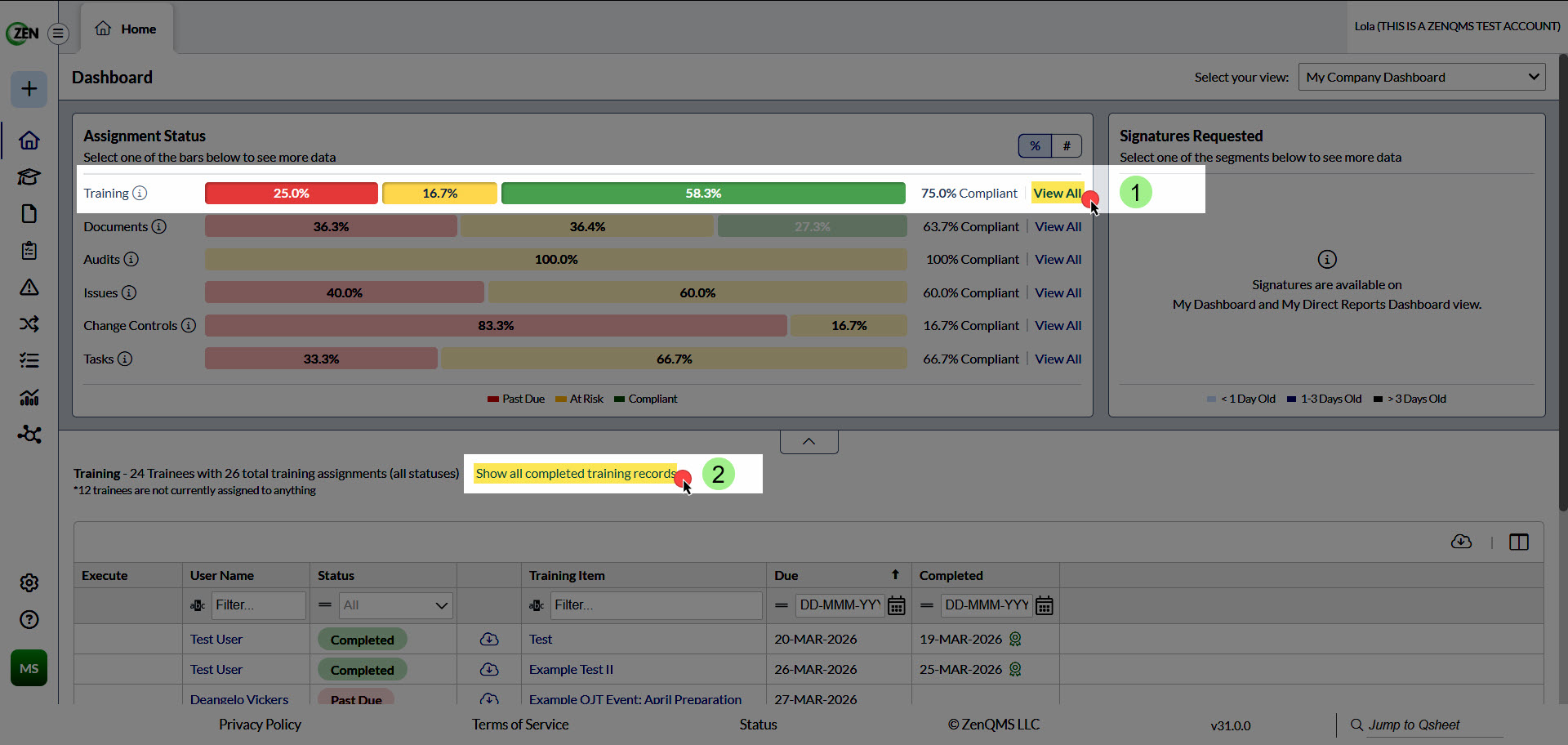Open the Training module graduation cap icon

tap(29, 177)
